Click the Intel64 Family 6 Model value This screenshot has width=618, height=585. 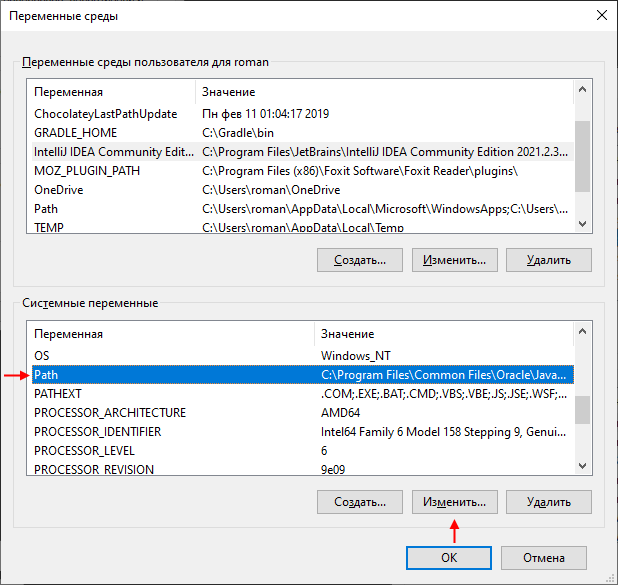point(443,432)
